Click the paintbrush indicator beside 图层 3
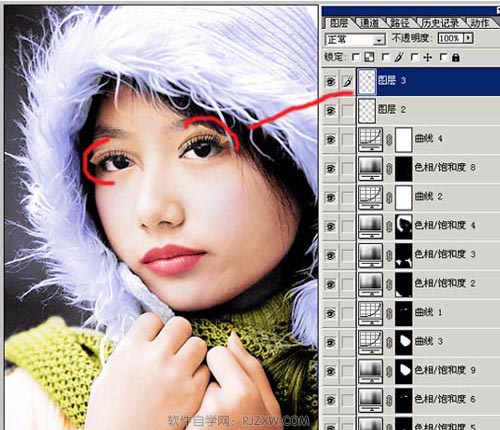This screenshot has height=430, width=500. [x=347, y=81]
